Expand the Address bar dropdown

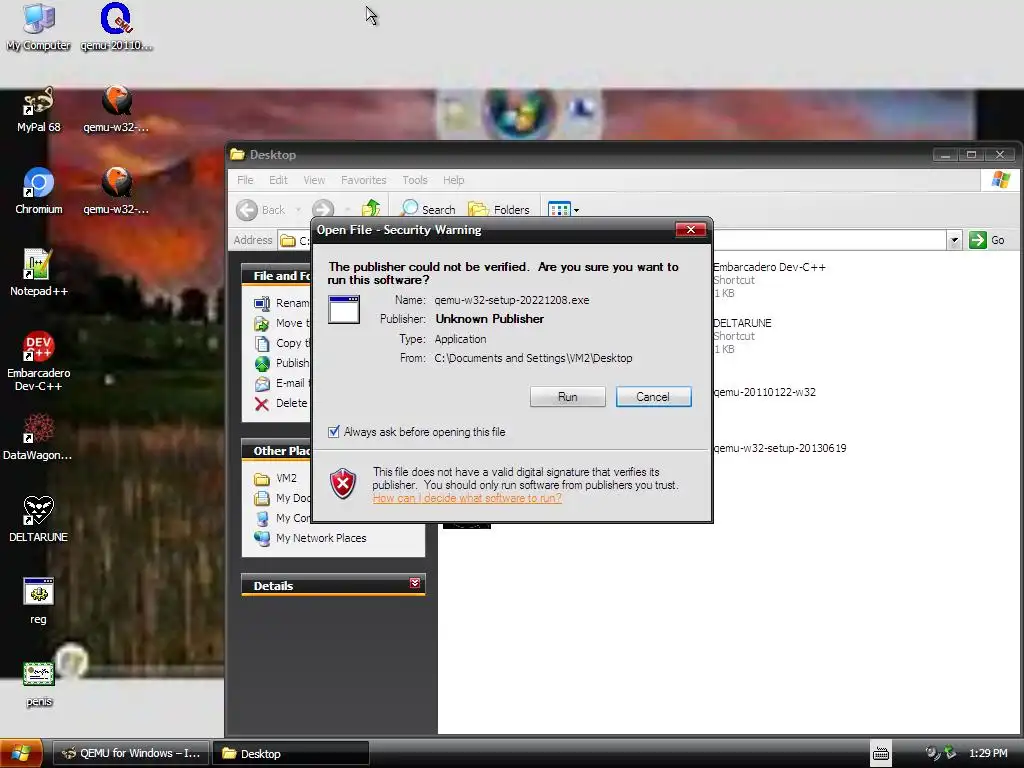coord(954,240)
